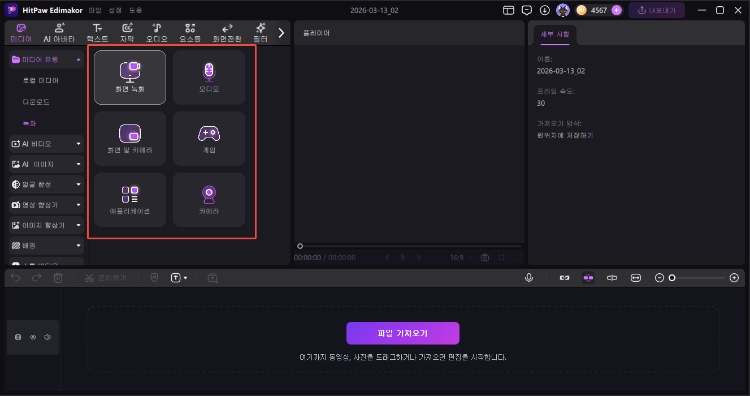The image size is (750, 396).
Task: Add credits with purple plus button
Action: (x=617, y=10)
